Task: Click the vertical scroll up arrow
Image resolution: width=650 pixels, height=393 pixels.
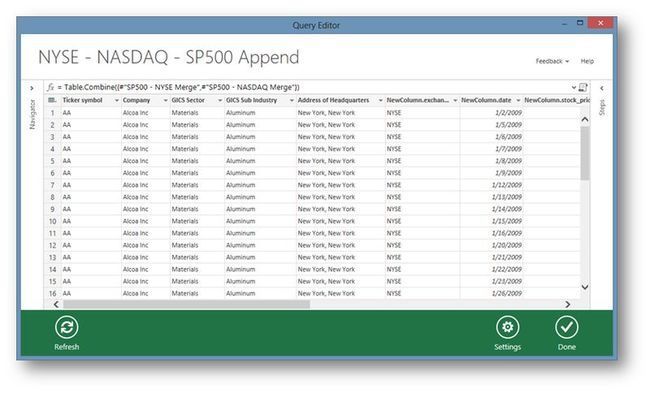Action: click(x=585, y=119)
